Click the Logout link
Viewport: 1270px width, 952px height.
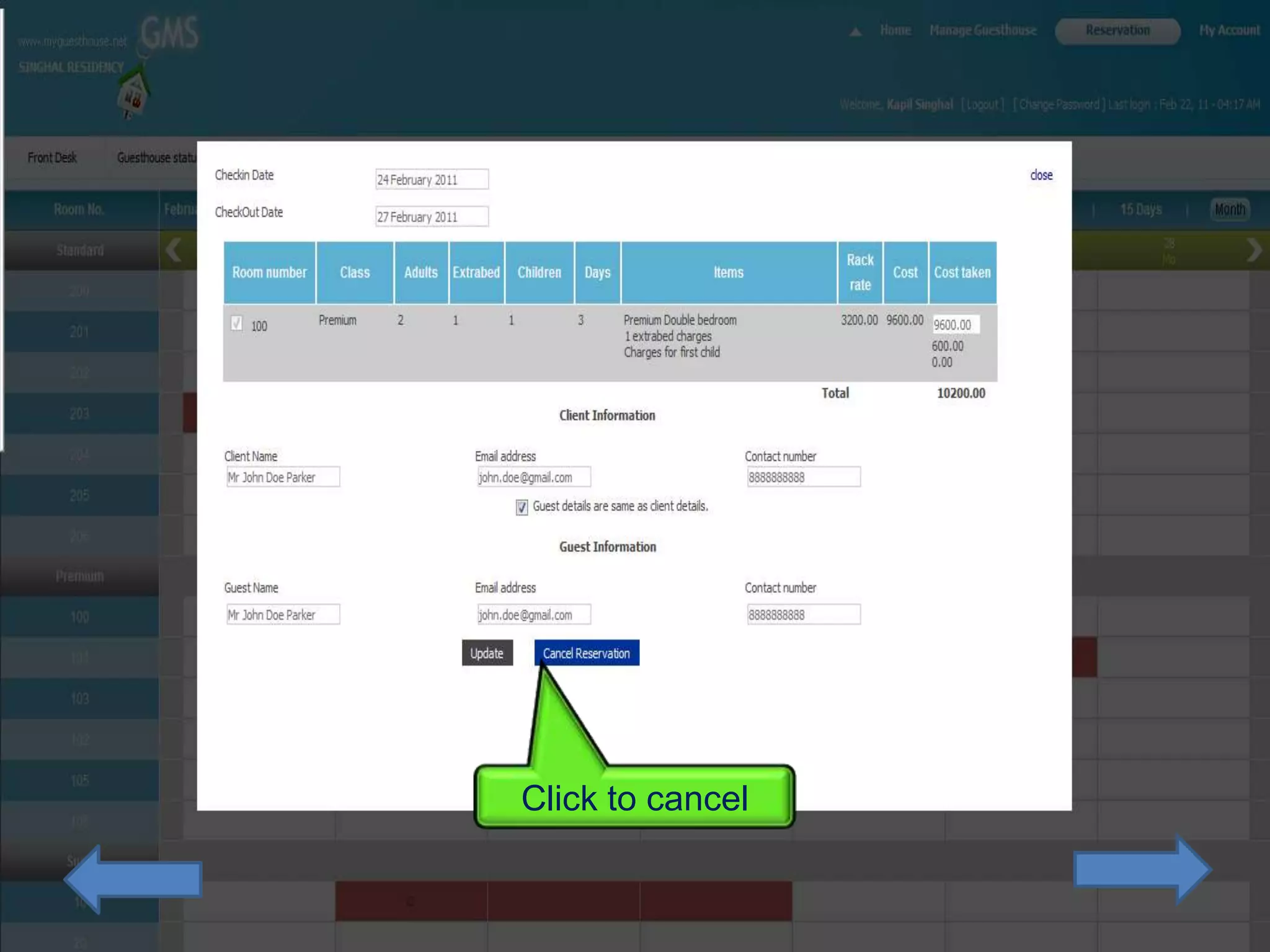982,104
